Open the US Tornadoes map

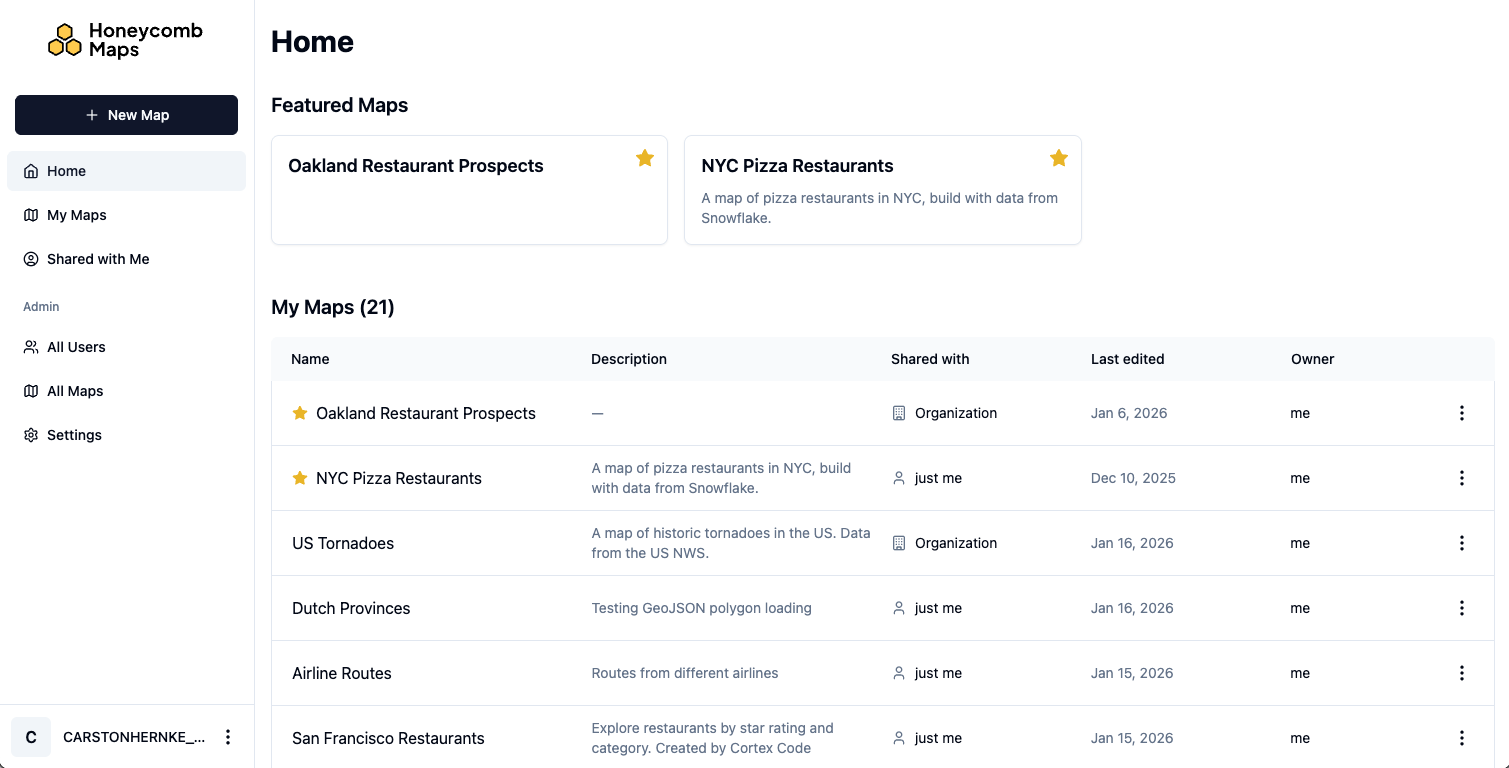(343, 543)
